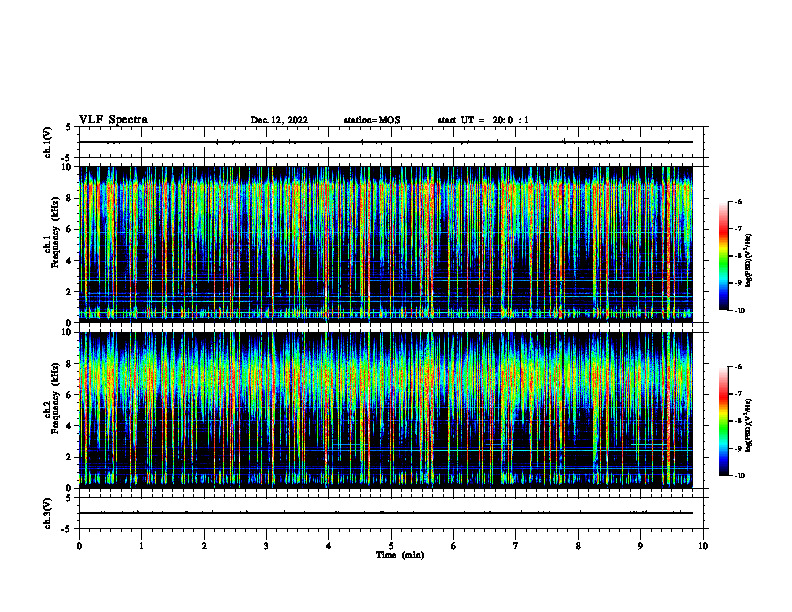Click the ch.2 spectrogram color scale bar

(x=723, y=421)
